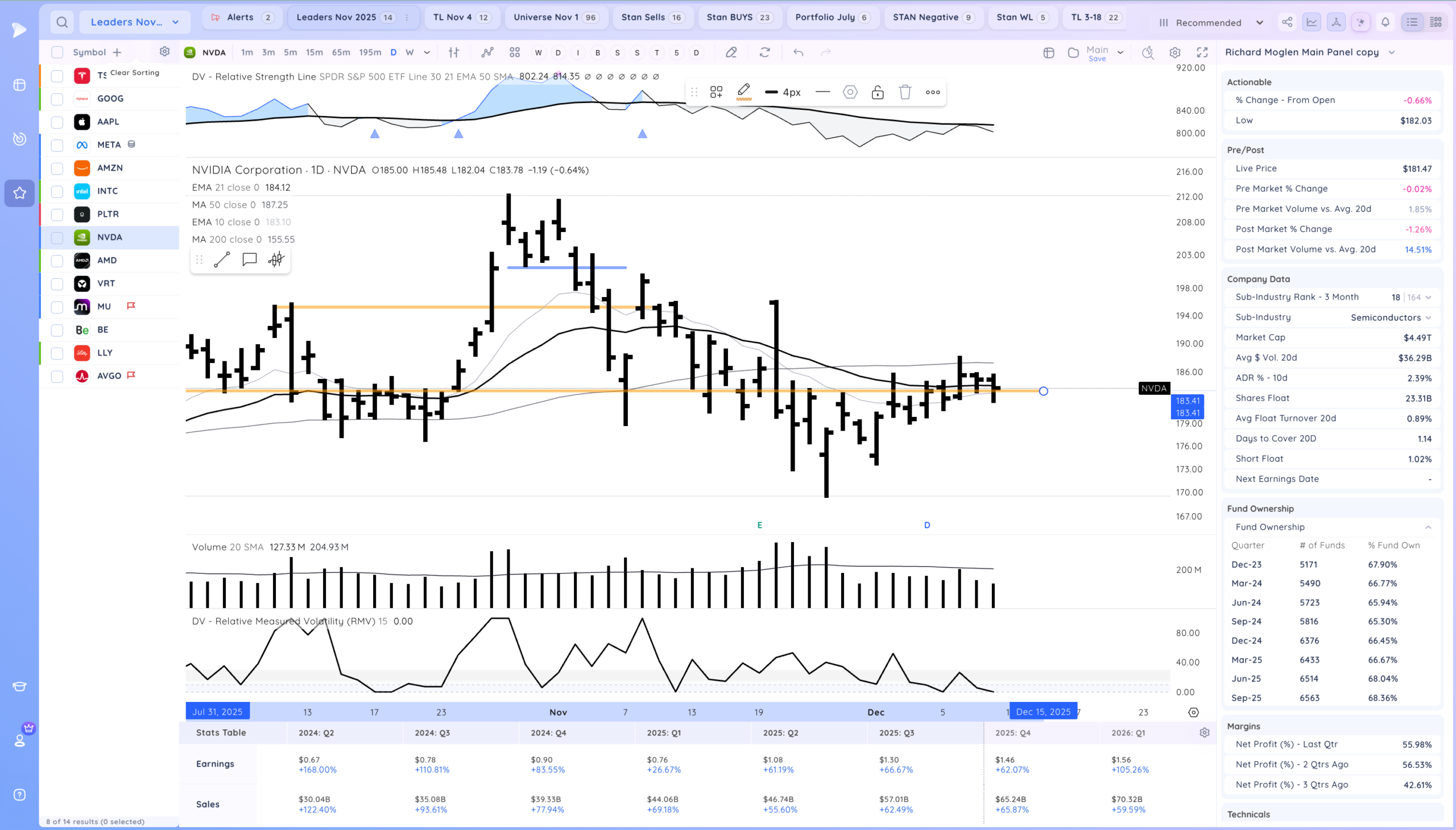Select the 65m timeframe button
Screen dimensions: 1456x830
pos(341,52)
